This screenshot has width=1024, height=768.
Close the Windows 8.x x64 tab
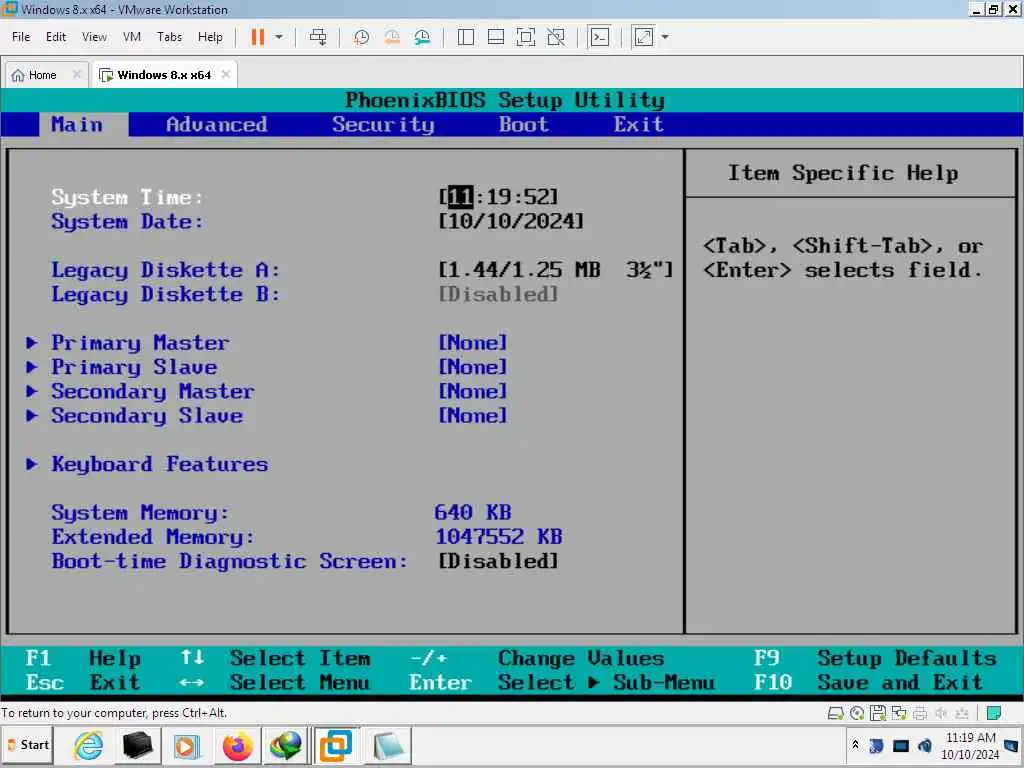coord(226,74)
